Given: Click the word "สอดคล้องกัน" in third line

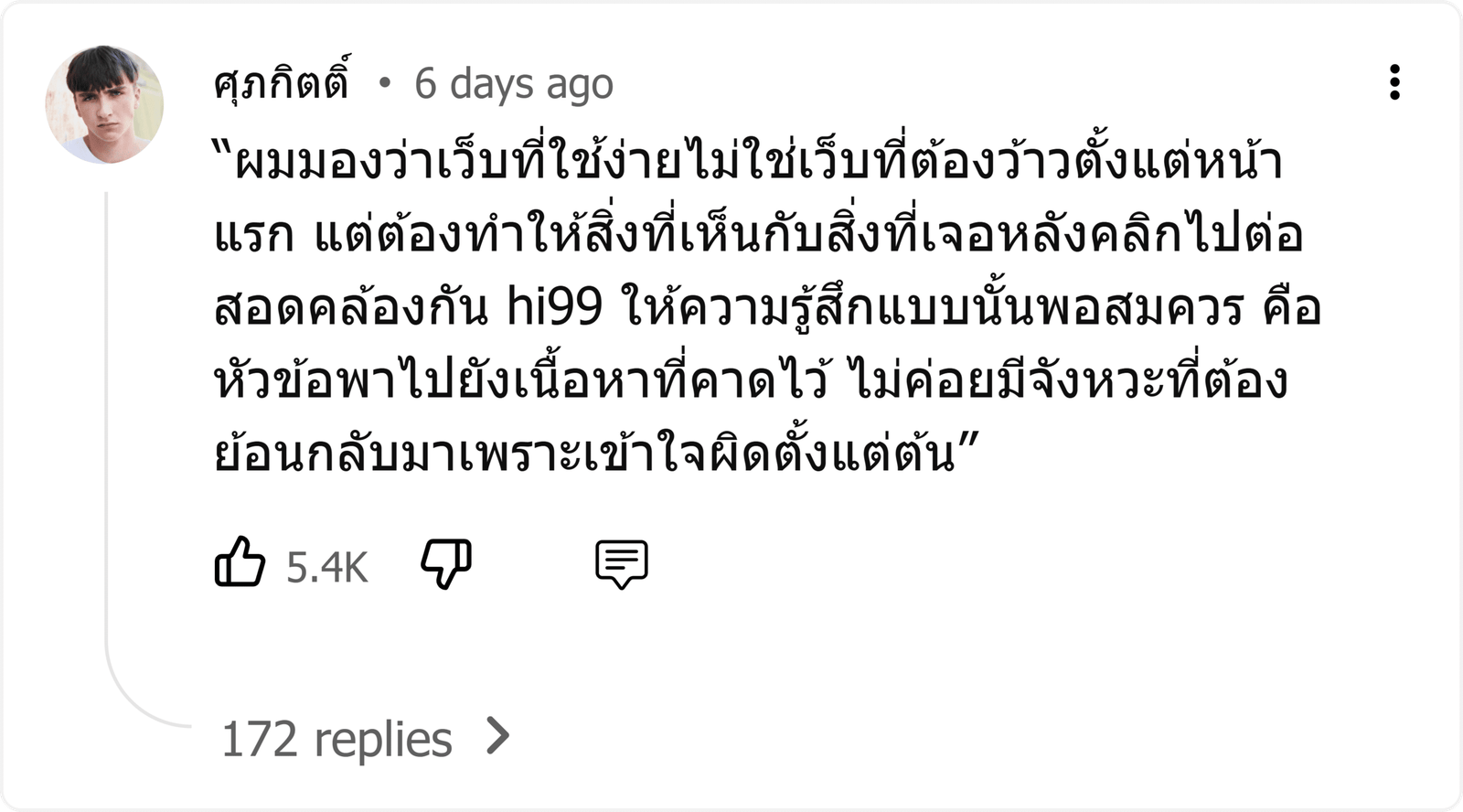Looking at the screenshot, I should (351, 306).
